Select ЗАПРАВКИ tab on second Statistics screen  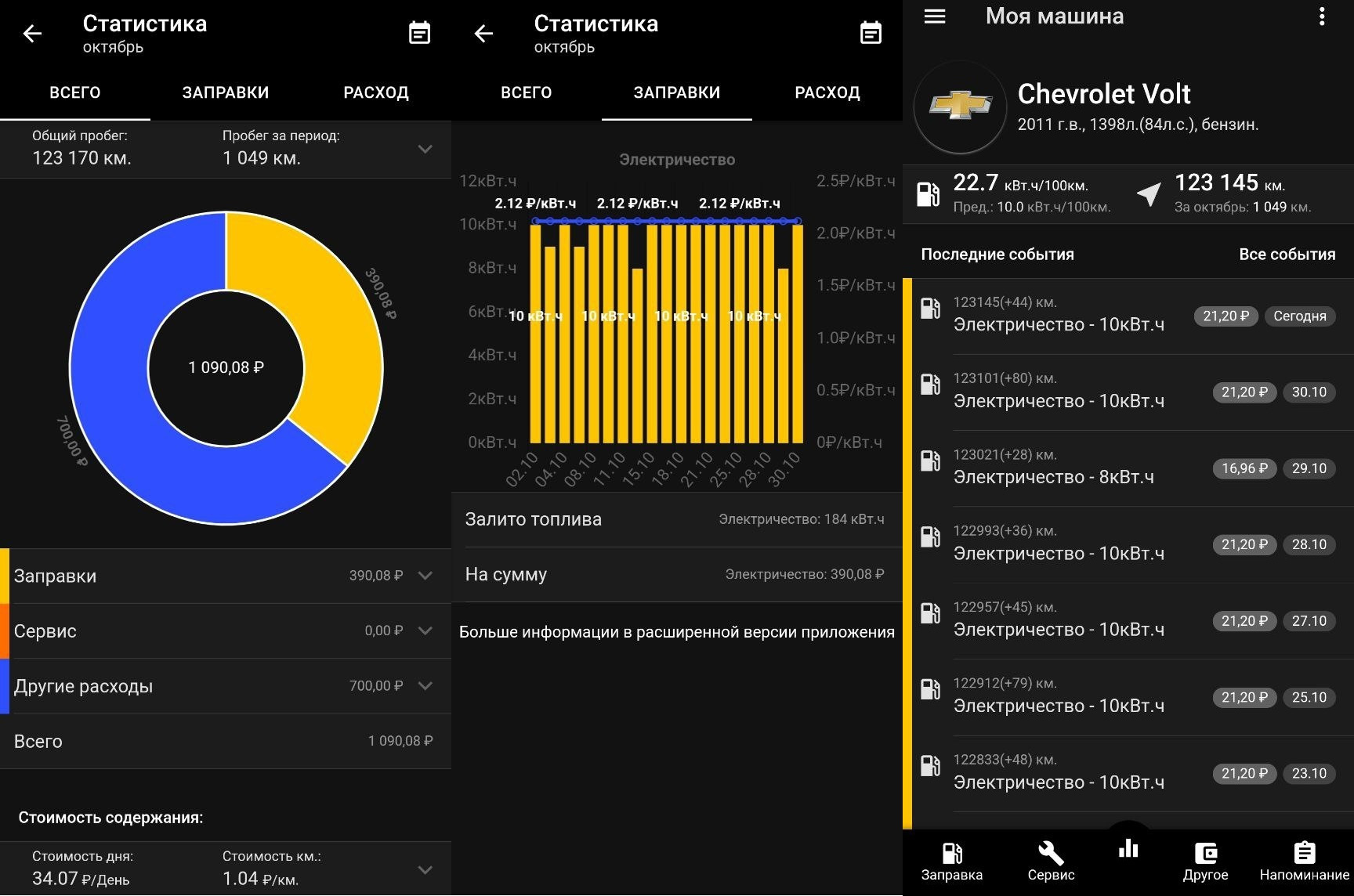[x=677, y=92]
